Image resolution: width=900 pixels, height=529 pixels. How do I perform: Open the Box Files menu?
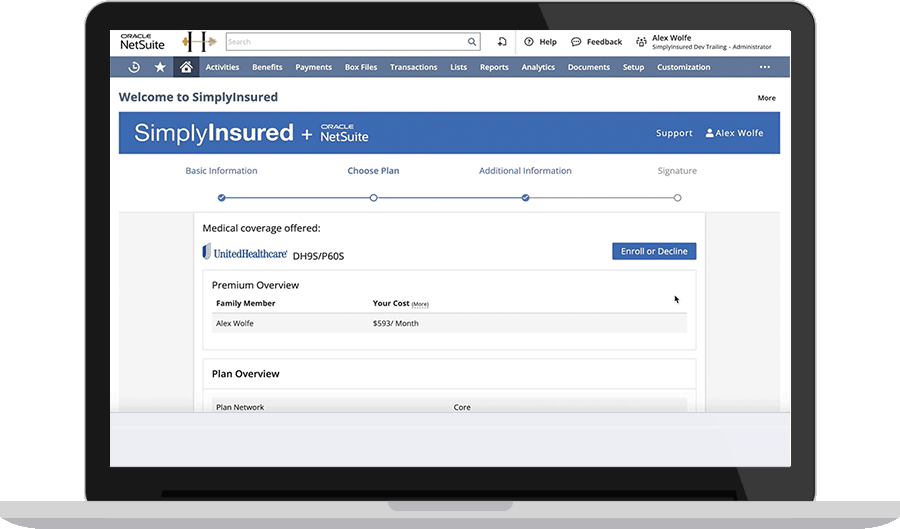pyautogui.click(x=361, y=67)
